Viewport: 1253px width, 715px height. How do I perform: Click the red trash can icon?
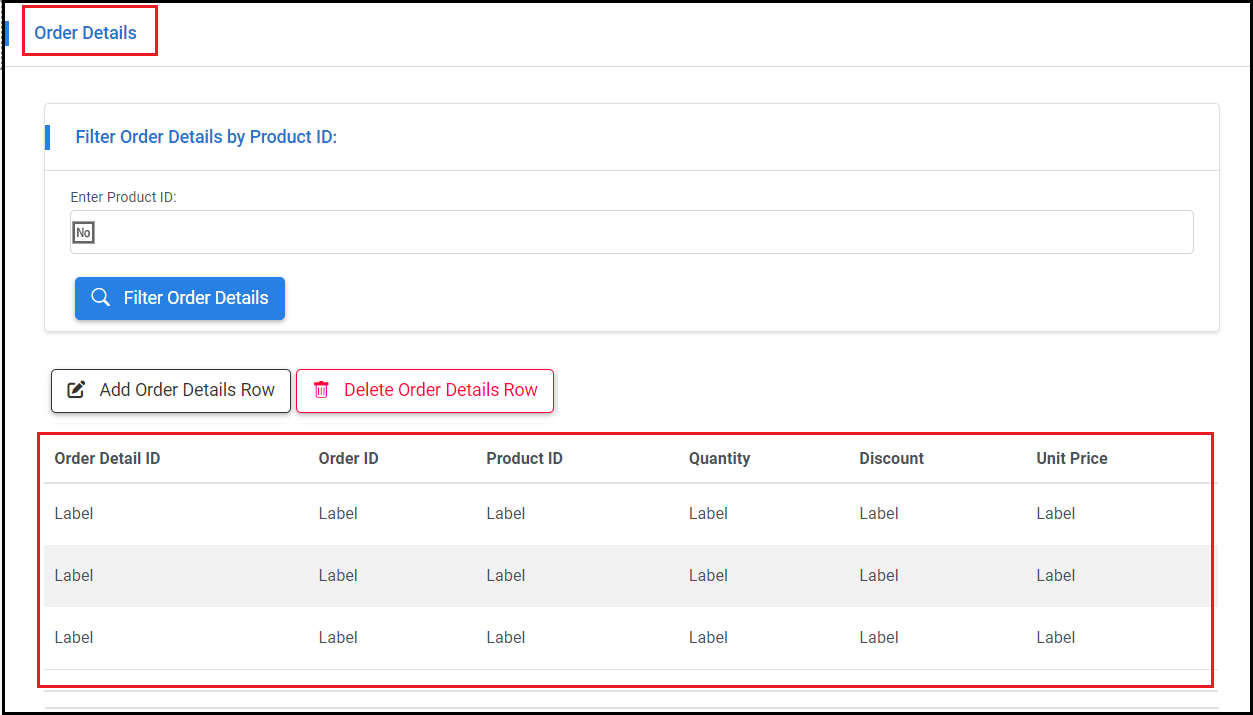(x=321, y=390)
